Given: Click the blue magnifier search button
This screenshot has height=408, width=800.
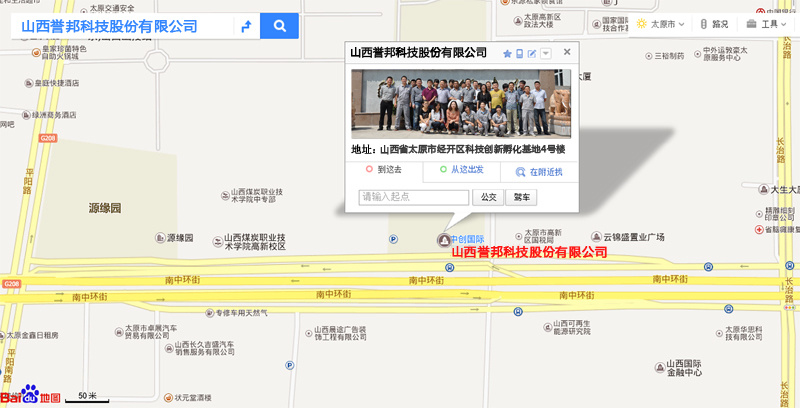Looking at the screenshot, I should coord(279,26).
